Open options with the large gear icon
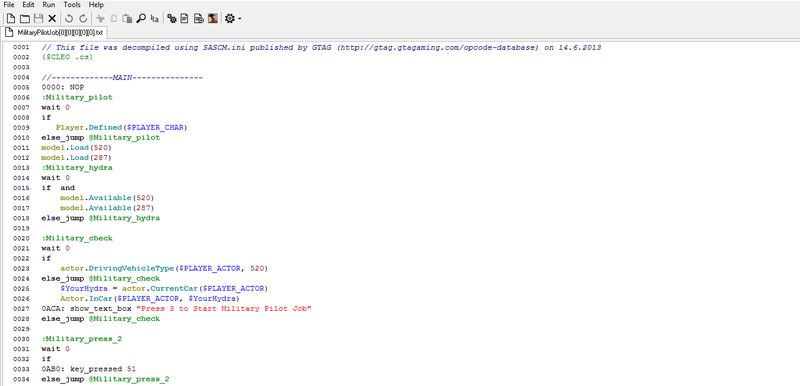This screenshot has height=386, width=800. tap(230, 18)
